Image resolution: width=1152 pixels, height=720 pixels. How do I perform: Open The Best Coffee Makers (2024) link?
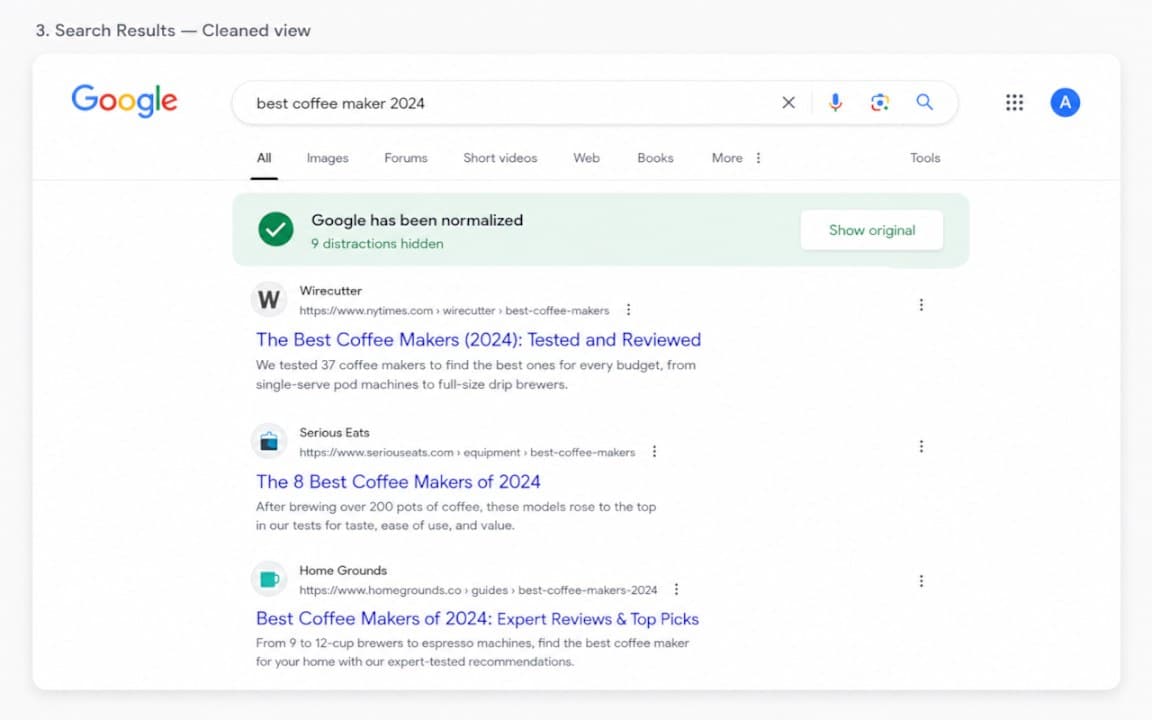(x=478, y=339)
